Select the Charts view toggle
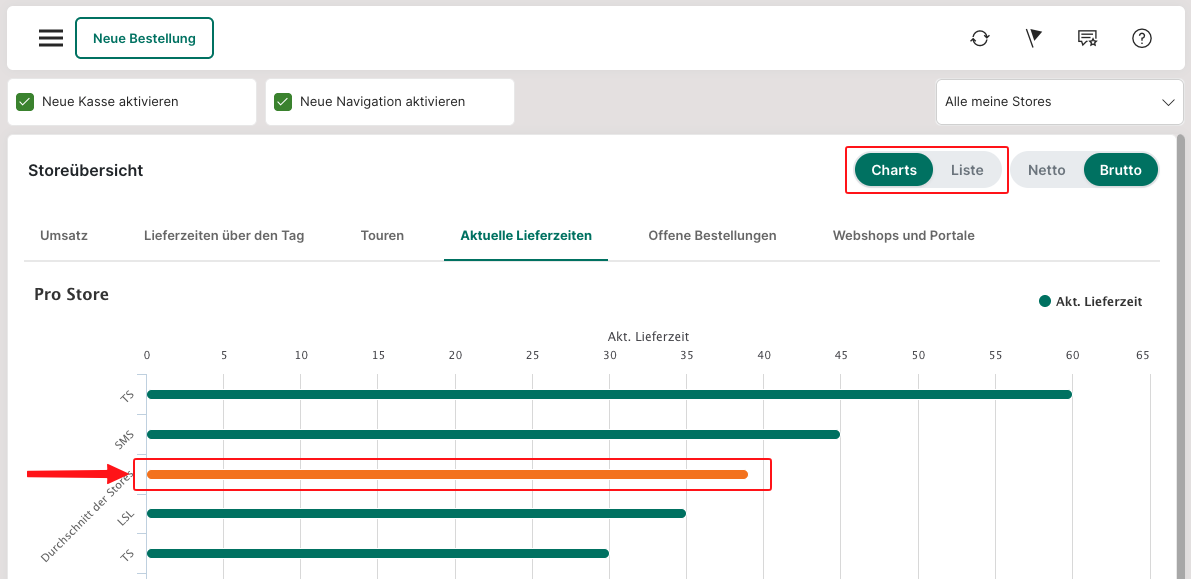The height and width of the screenshot is (579, 1191). 893,170
